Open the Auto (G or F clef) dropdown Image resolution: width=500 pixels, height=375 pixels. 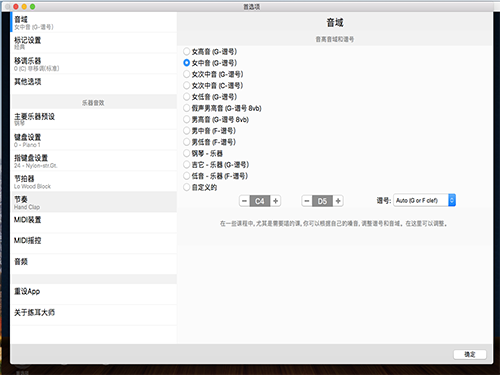coord(424,200)
